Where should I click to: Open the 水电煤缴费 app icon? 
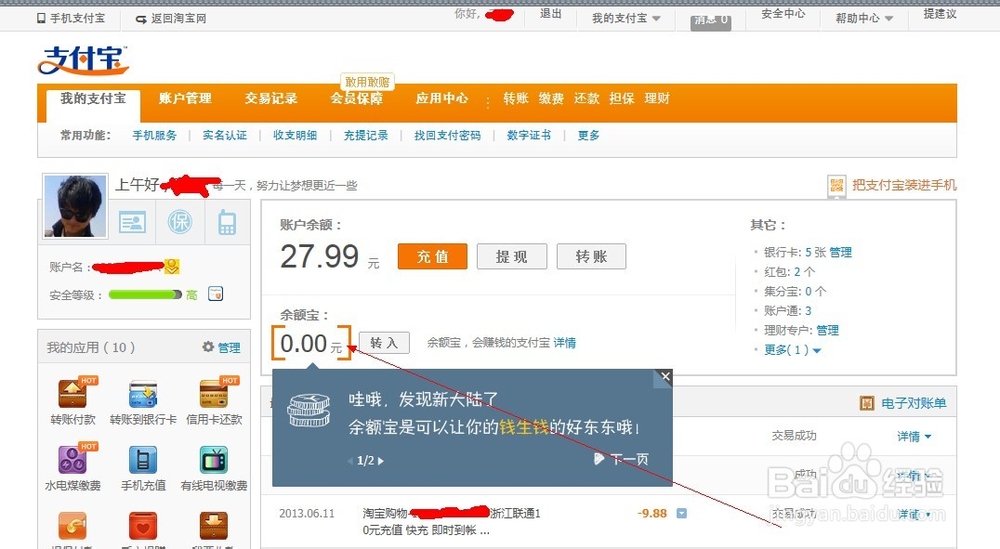click(72, 460)
